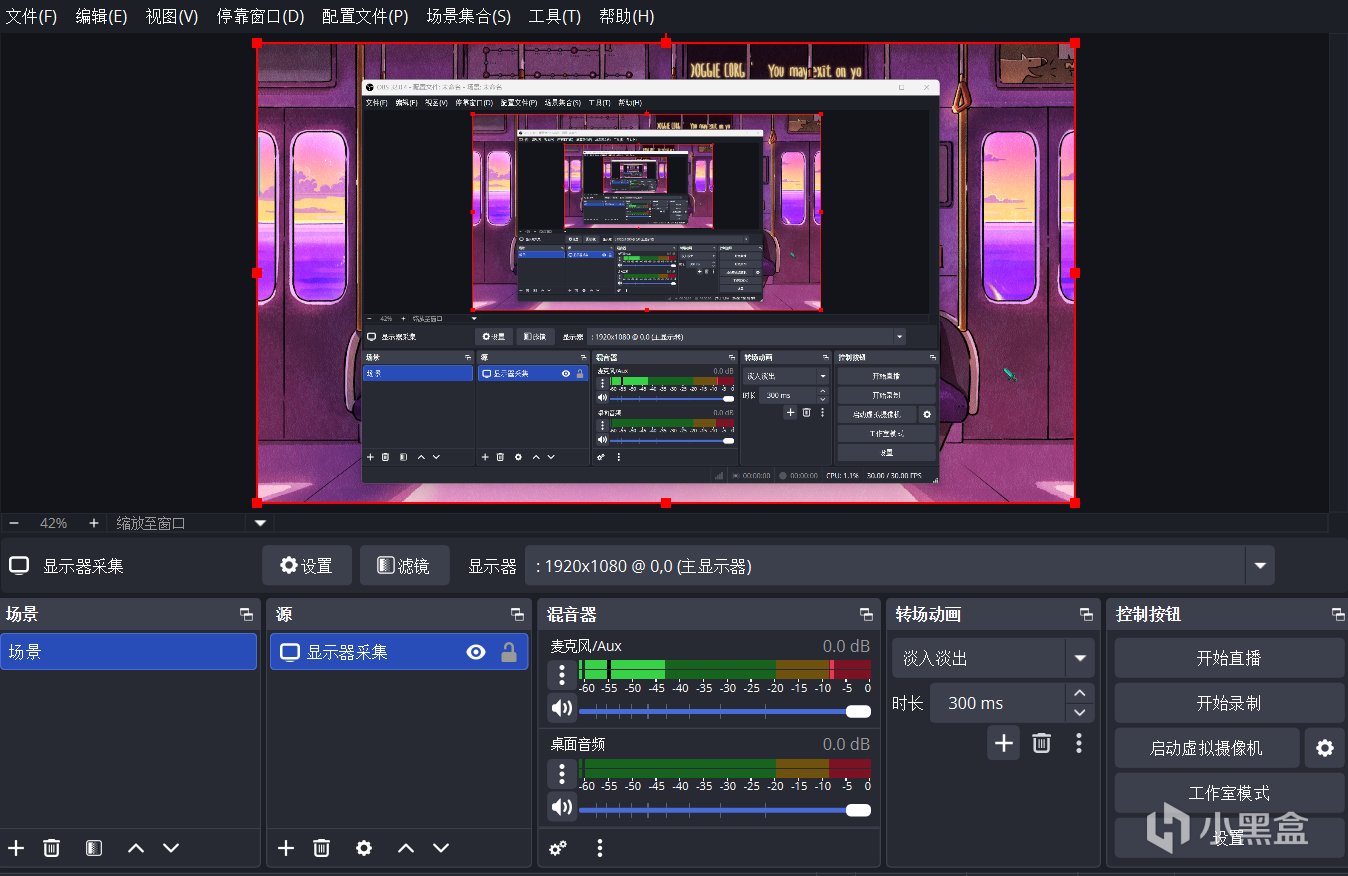The image size is (1348, 876).
Task: Click the 设置 button beside 滤镜
Action: tap(306, 566)
